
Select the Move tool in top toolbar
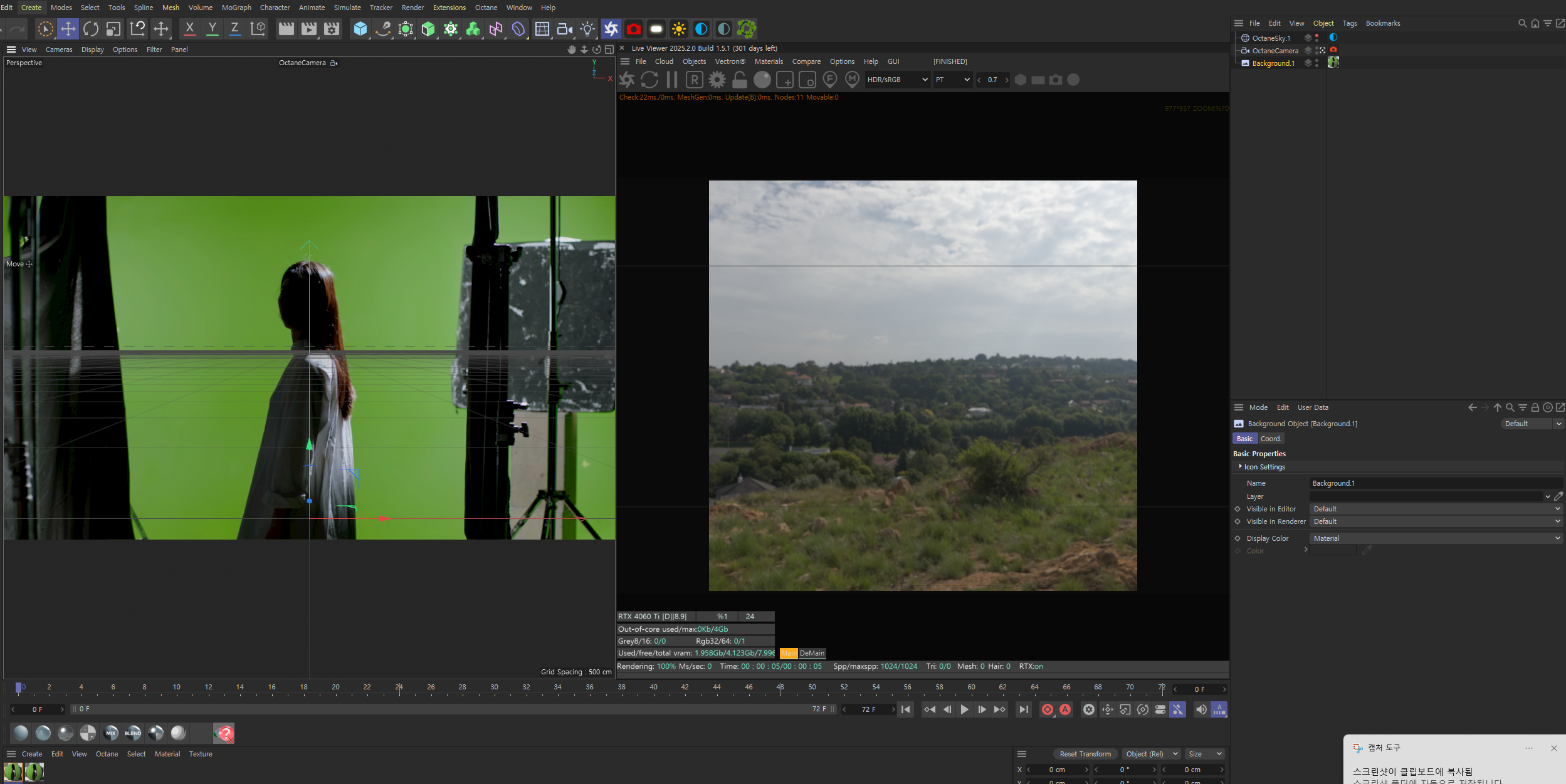(x=68, y=29)
